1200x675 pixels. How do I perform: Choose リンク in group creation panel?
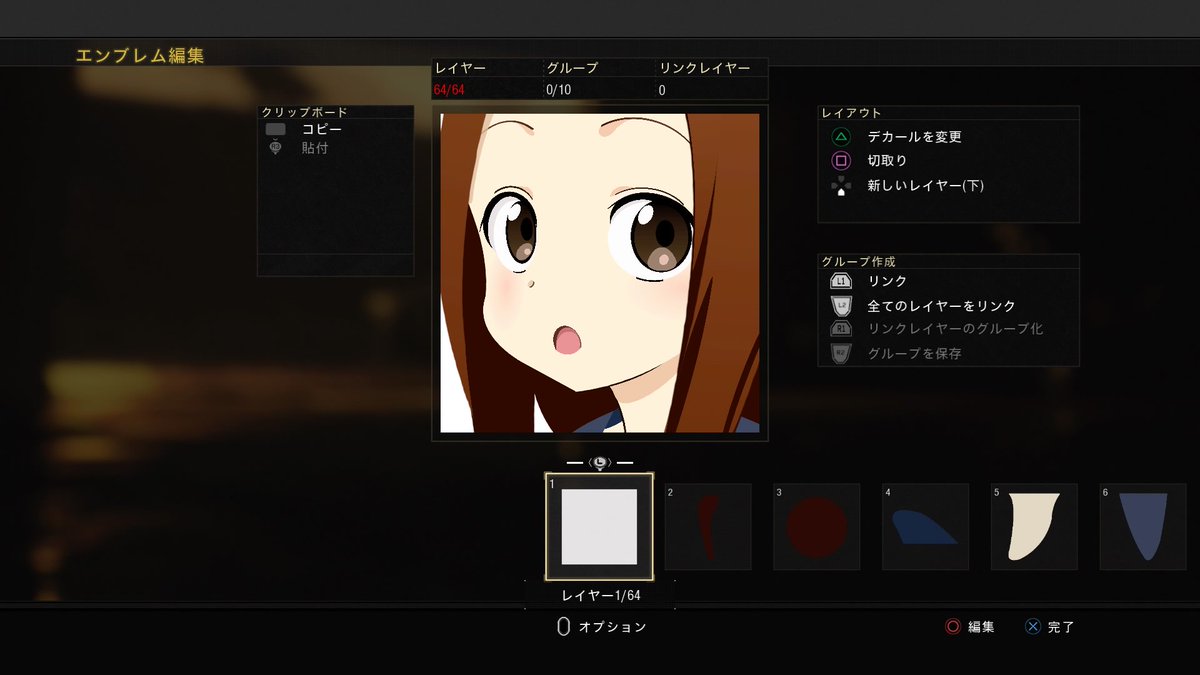pyautogui.click(x=887, y=282)
